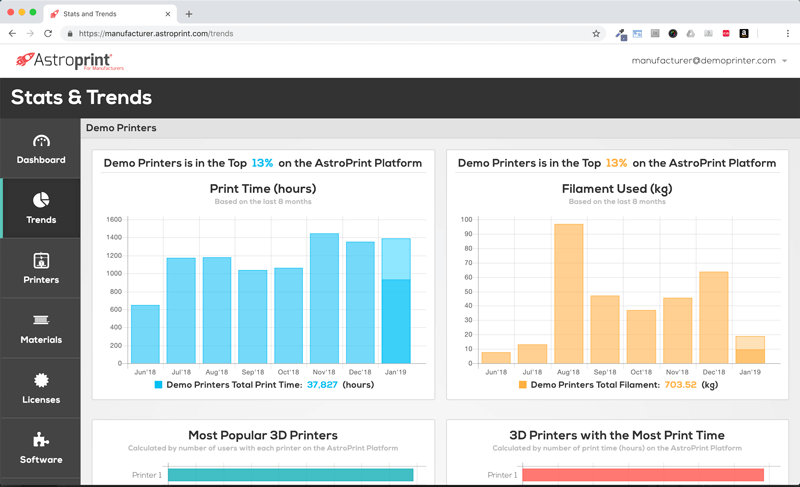Expand the manufacturer@demoprinter.com account dropdown arrow
800x487 pixels.
[784, 61]
